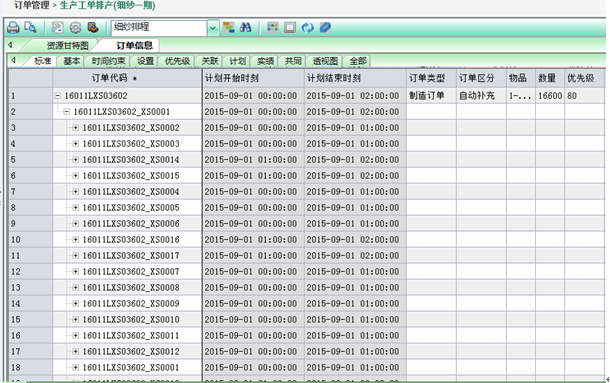Screen dimensions: 610x383
Task: Expand order 16011LXS03602_XS0004
Action: point(75,192)
